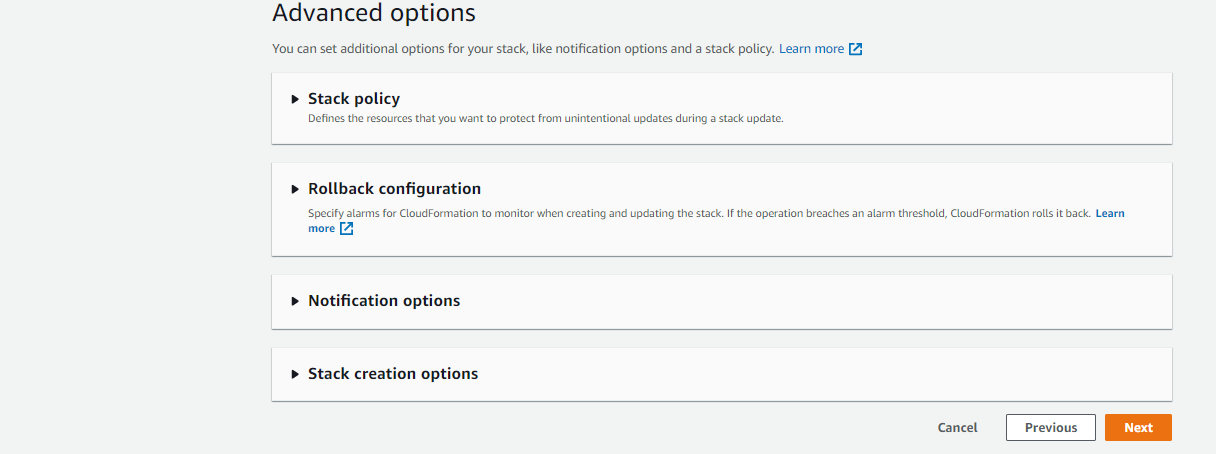Cancel the stack creation wizard
Image resolution: width=1216 pixels, height=454 pixels.
coord(957,428)
